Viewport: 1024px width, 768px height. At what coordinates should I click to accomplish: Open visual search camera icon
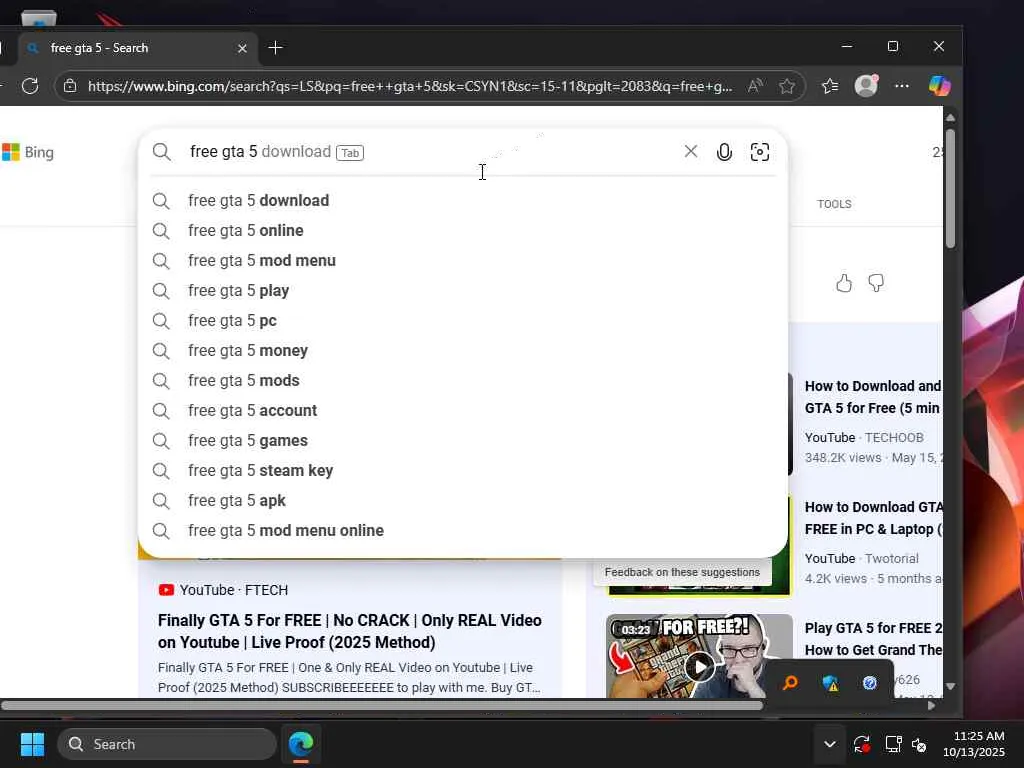(x=760, y=152)
